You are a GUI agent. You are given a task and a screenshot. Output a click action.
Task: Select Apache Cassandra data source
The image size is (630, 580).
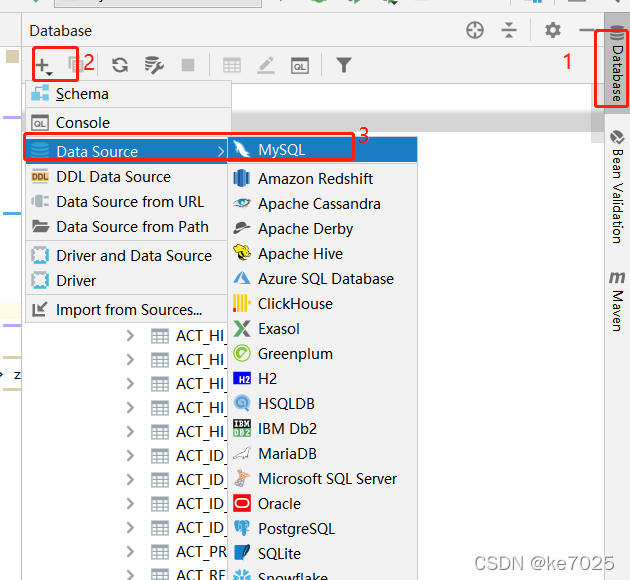[x=323, y=204]
